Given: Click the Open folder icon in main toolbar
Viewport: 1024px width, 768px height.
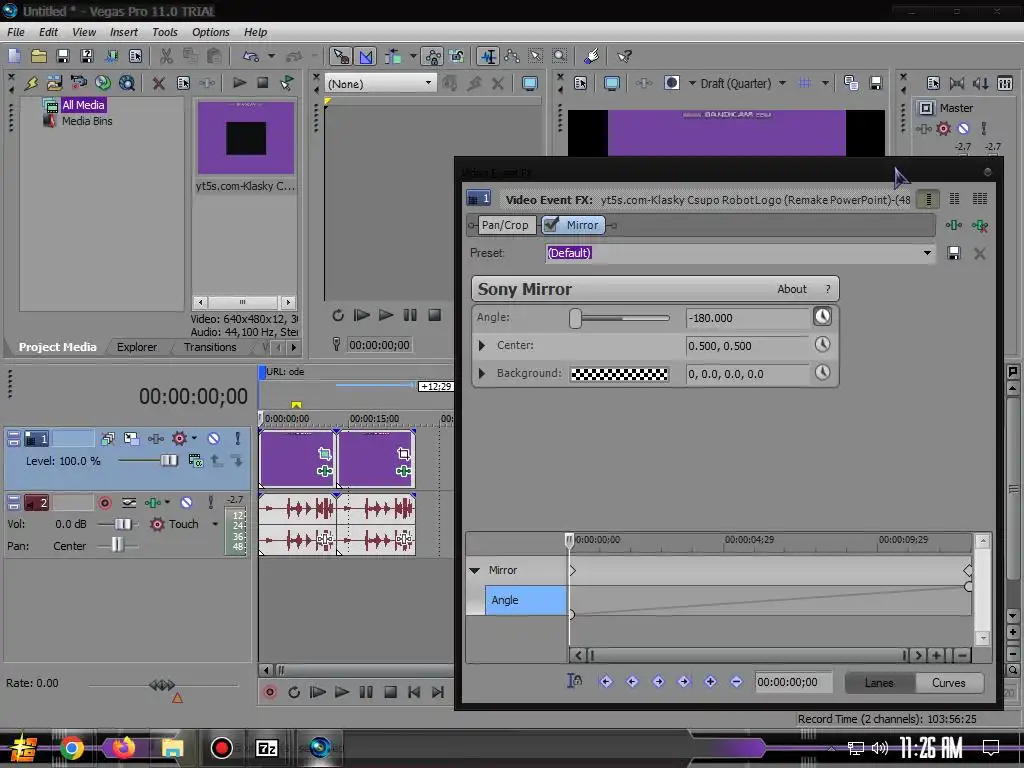Looking at the screenshot, I should pyautogui.click(x=39, y=56).
